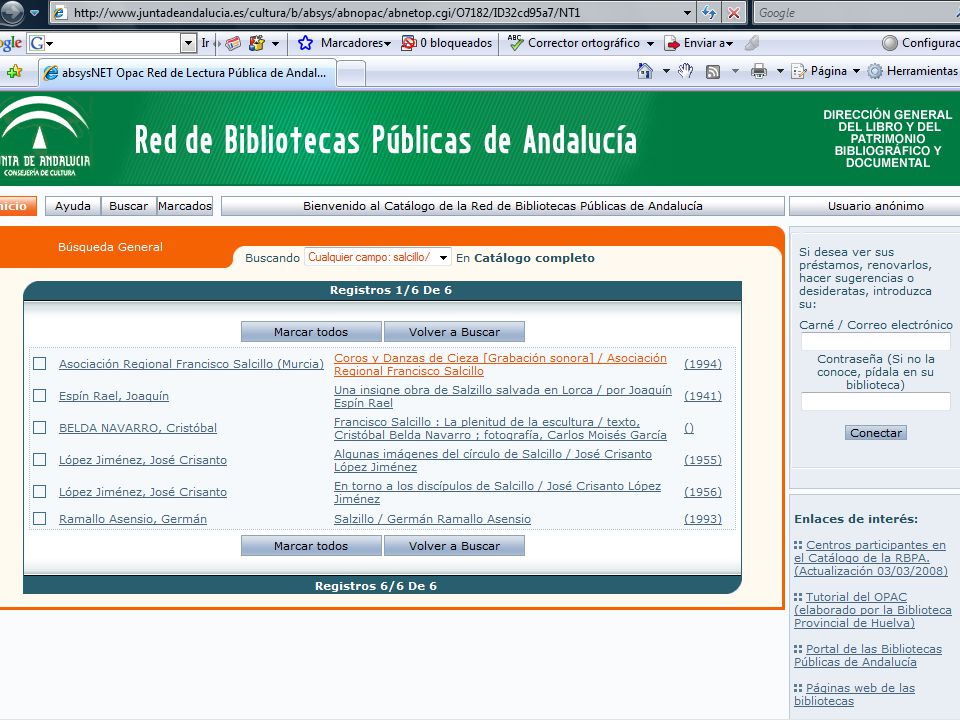Click the Home page icon
The width and height of the screenshot is (960, 720).
pos(645,71)
